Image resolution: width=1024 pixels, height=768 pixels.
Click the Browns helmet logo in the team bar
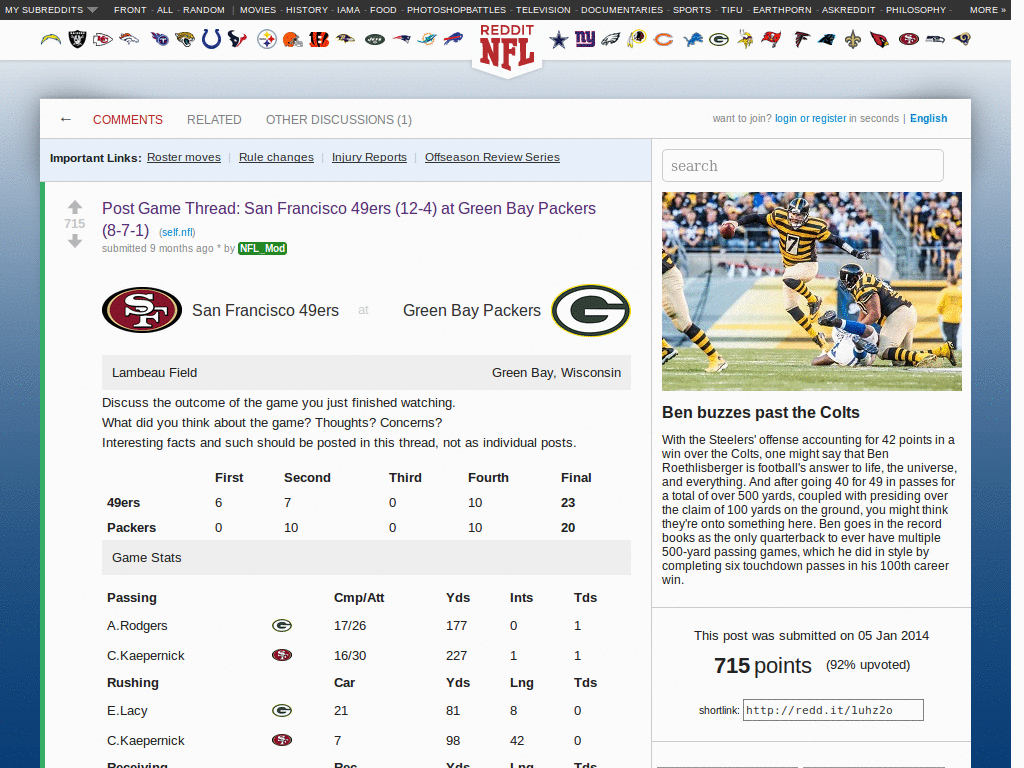tap(293, 40)
